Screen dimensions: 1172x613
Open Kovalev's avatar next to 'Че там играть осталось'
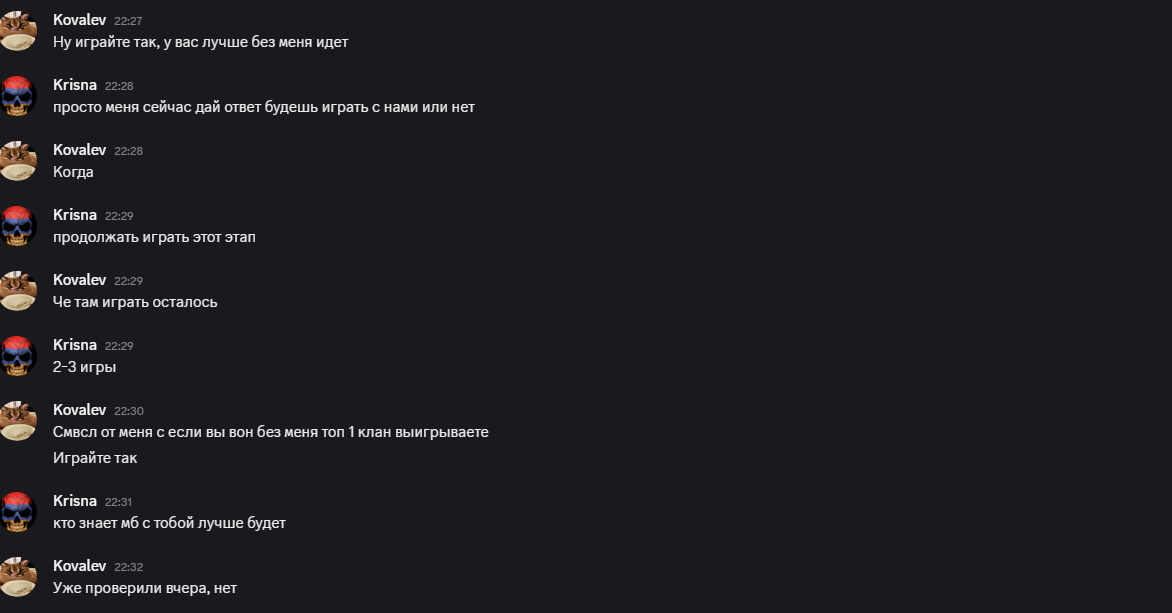coord(17,292)
